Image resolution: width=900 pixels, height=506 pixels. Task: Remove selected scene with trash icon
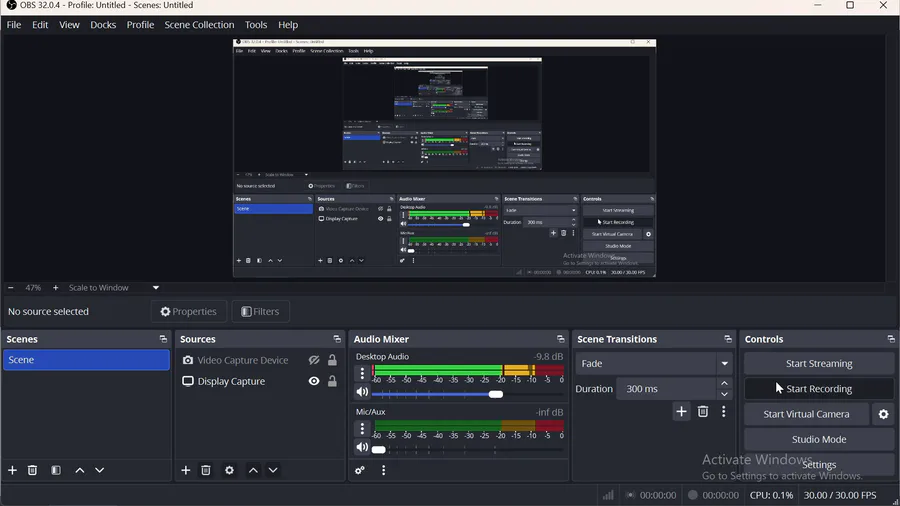tap(32, 470)
